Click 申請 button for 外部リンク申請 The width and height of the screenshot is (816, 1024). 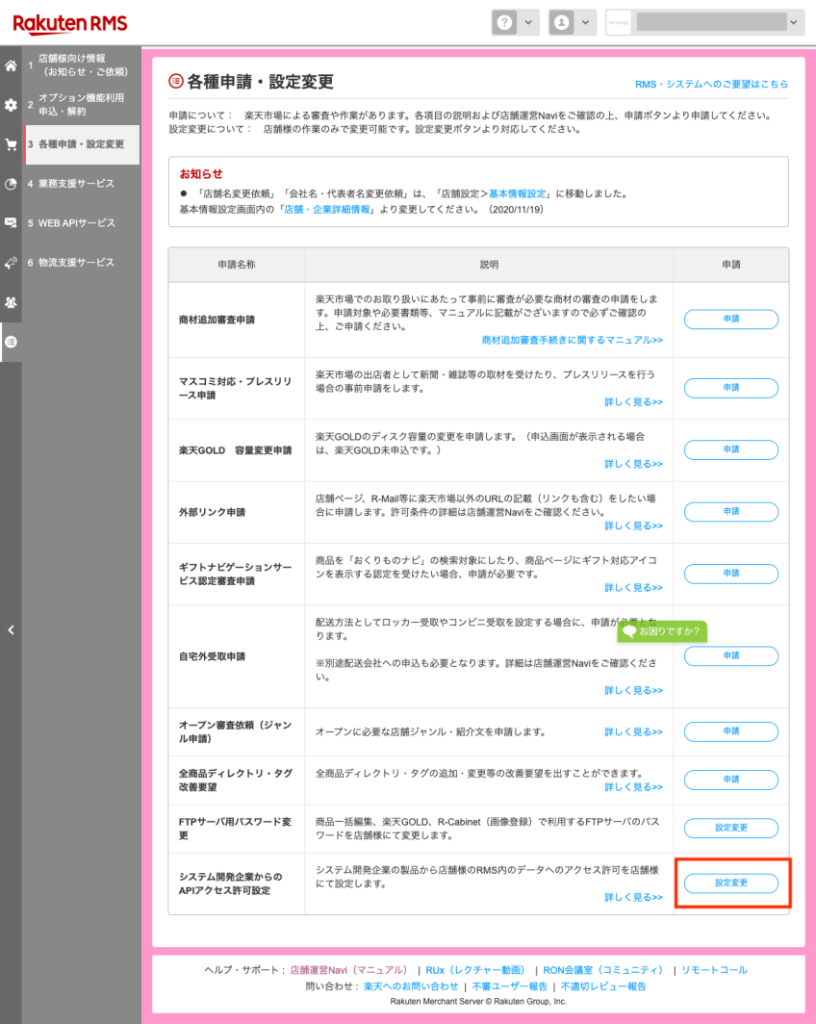731,511
